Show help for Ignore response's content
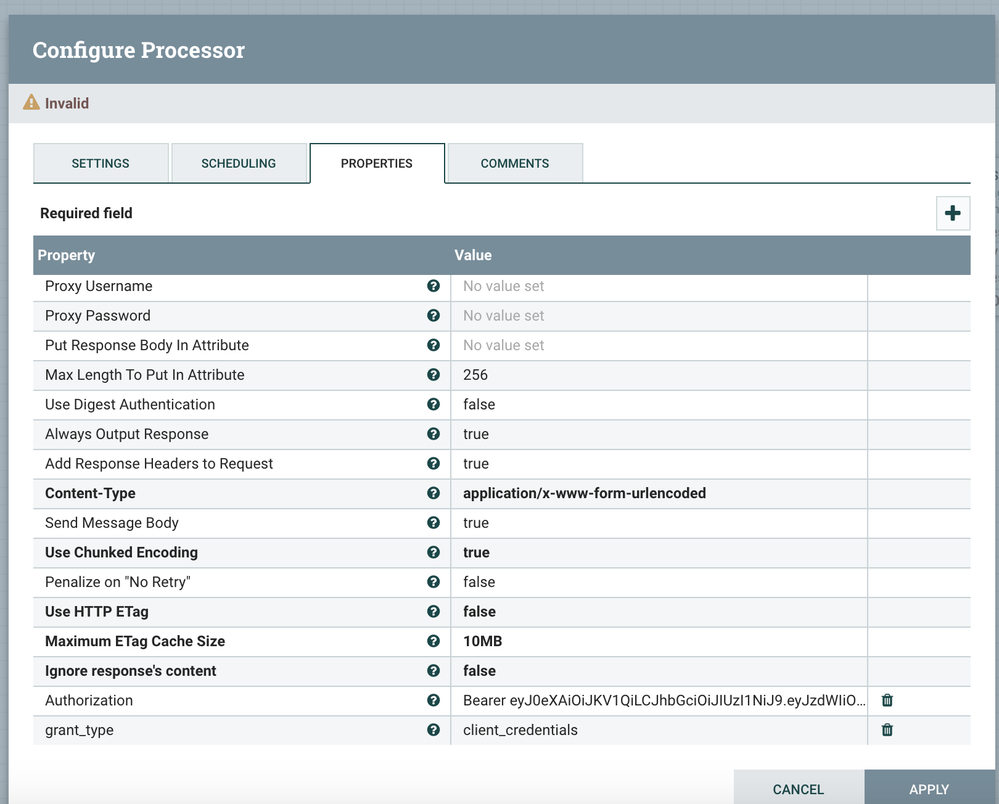Image resolution: width=999 pixels, height=804 pixels. [x=433, y=671]
